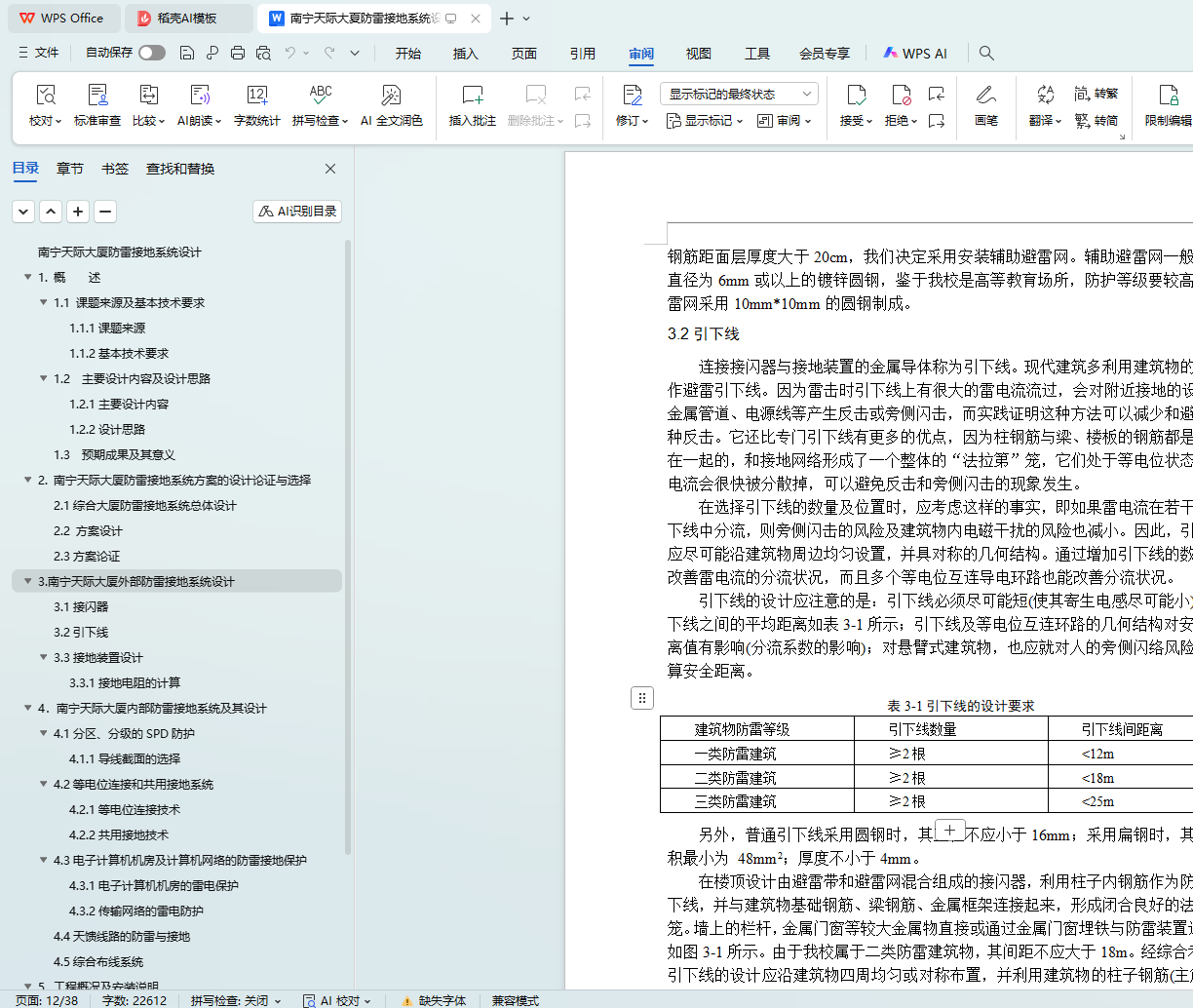This screenshot has height=1008, width=1193.
Task: Select the 画笔 pen tool
Action: tap(985, 105)
